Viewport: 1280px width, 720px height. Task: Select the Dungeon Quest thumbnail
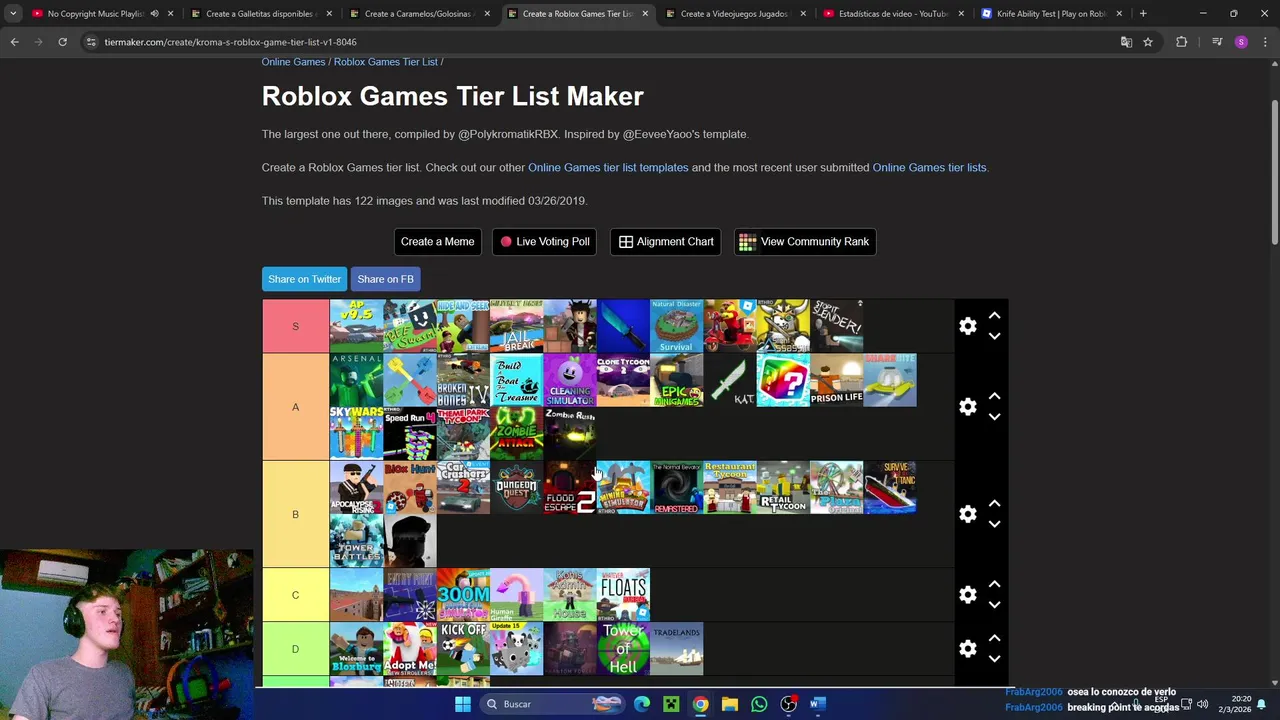pos(516,487)
